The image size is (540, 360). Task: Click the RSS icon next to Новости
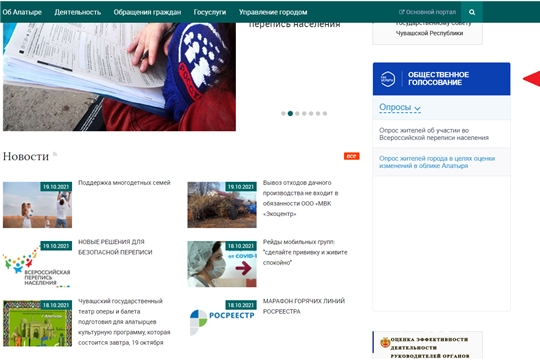pyautogui.click(x=55, y=154)
